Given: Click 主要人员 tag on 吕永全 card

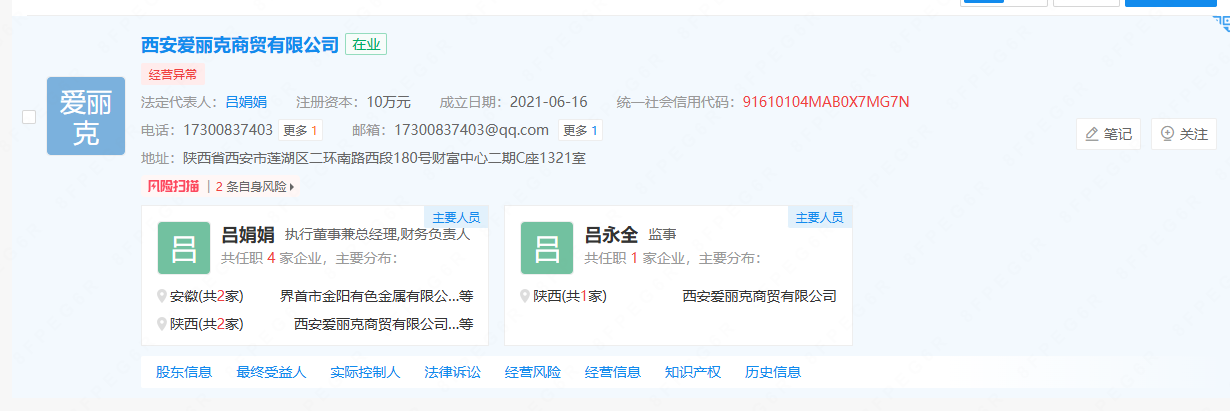Looking at the screenshot, I should pos(819,217).
